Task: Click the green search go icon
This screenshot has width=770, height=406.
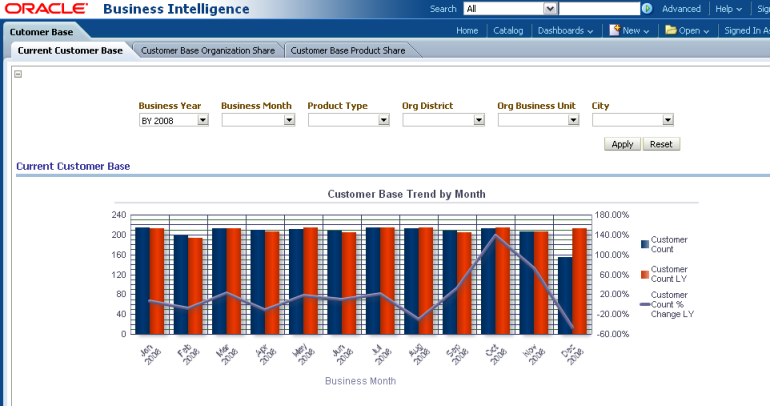Action: pos(647,8)
